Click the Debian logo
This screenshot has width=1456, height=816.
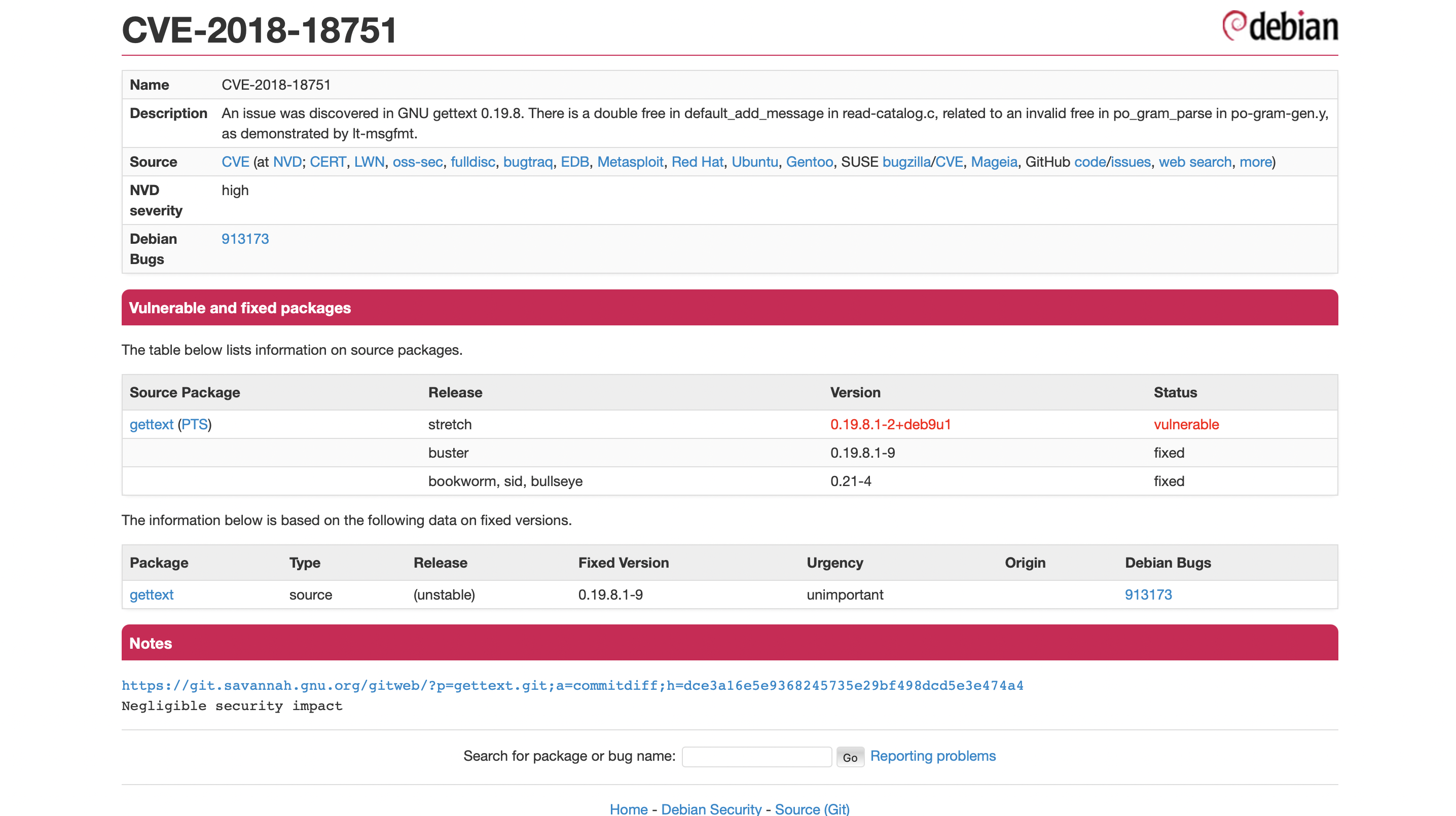(x=1280, y=26)
